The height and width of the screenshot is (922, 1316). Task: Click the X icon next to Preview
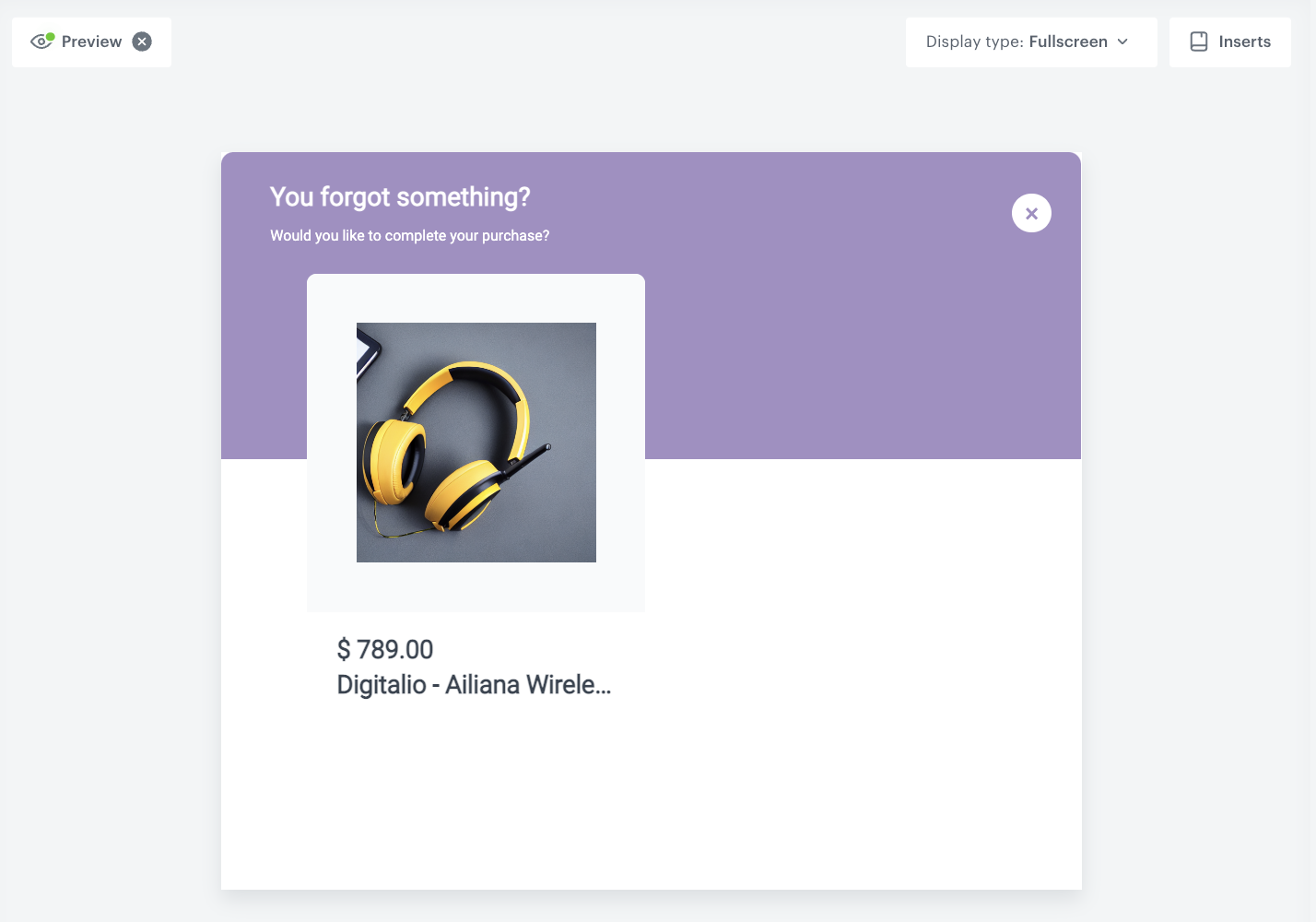pyautogui.click(x=142, y=41)
